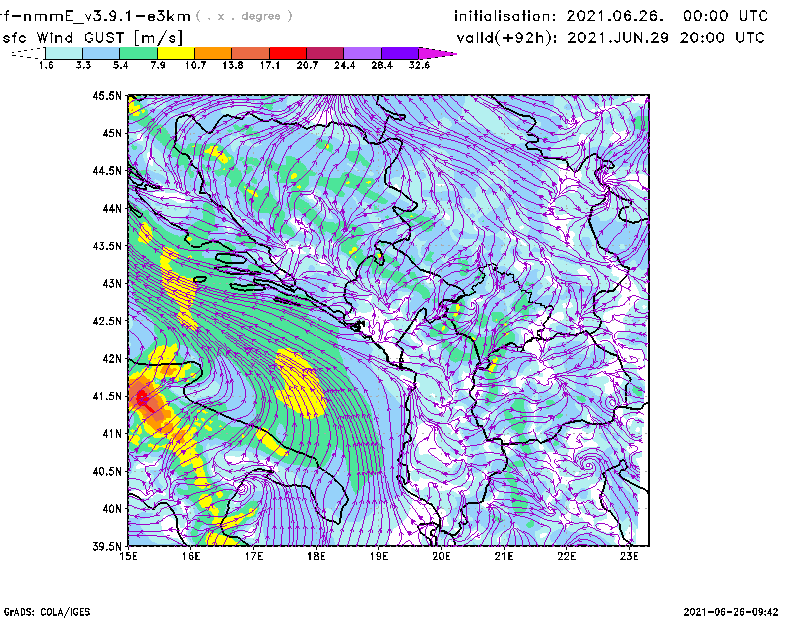
Task: Click the 40.5N latitude axis label
Action: (107, 471)
